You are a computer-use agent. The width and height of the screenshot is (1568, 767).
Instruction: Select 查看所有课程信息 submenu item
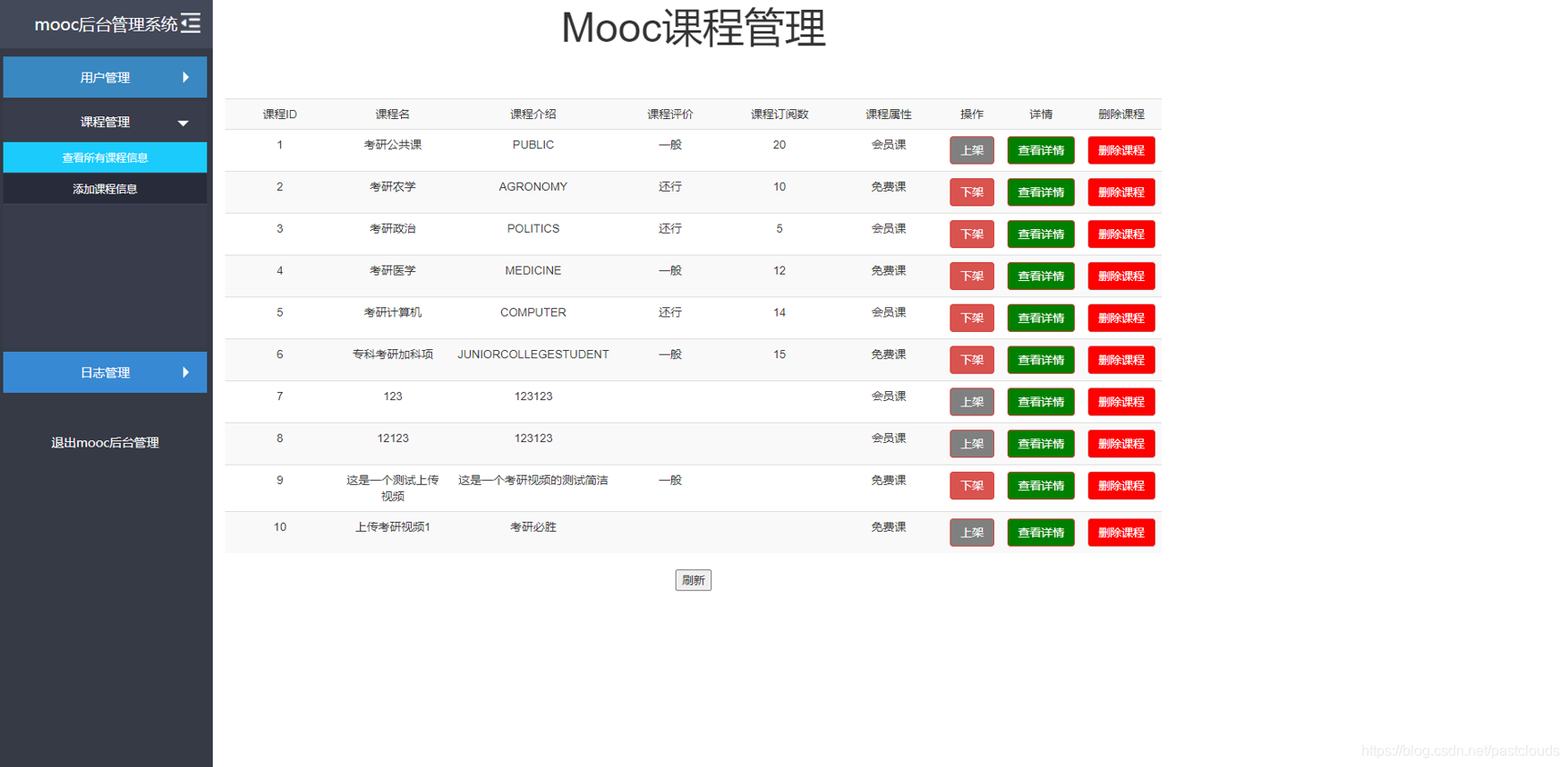tap(105, 158)
